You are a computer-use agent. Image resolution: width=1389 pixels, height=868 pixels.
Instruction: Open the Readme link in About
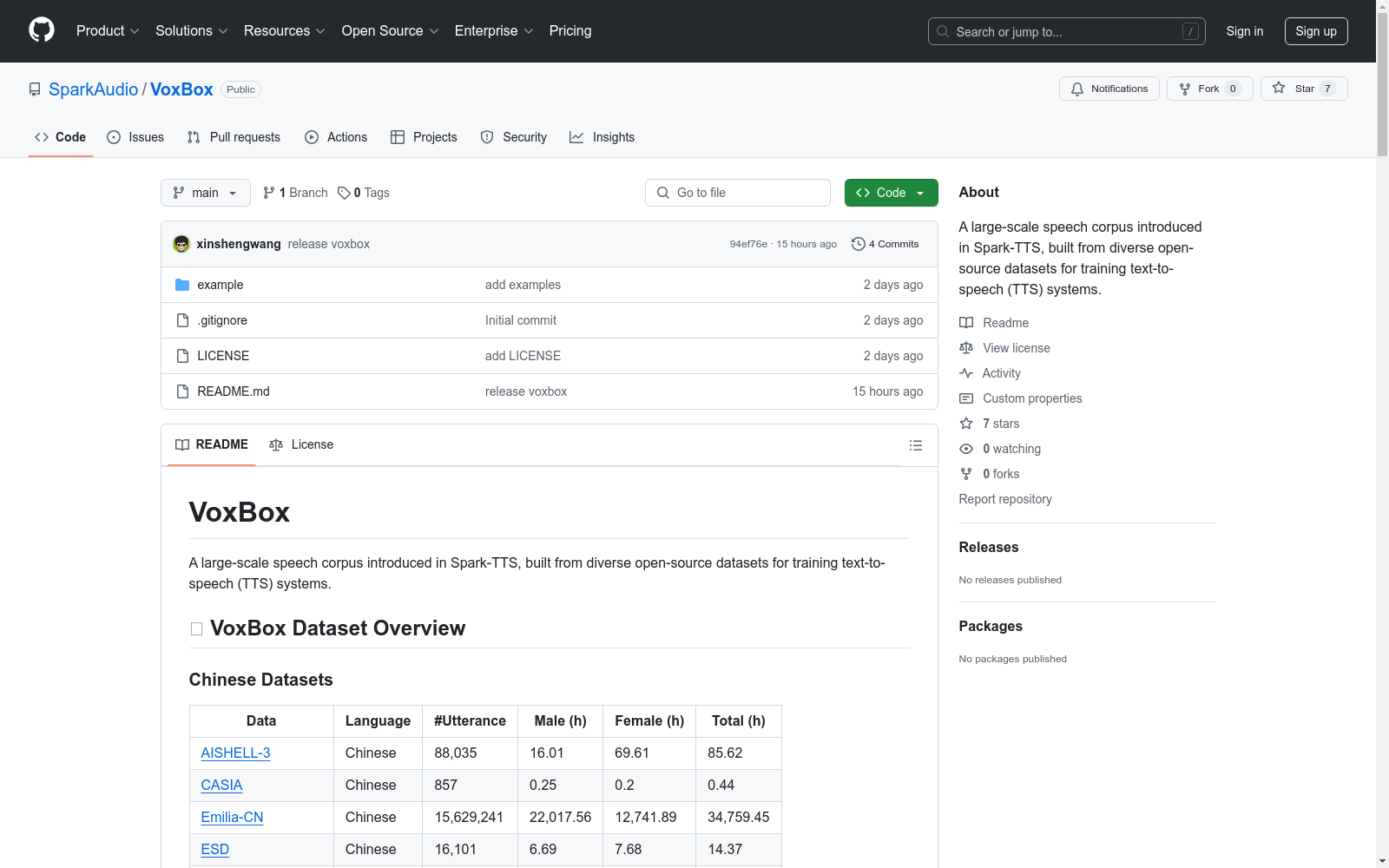[x=994, y=323]
